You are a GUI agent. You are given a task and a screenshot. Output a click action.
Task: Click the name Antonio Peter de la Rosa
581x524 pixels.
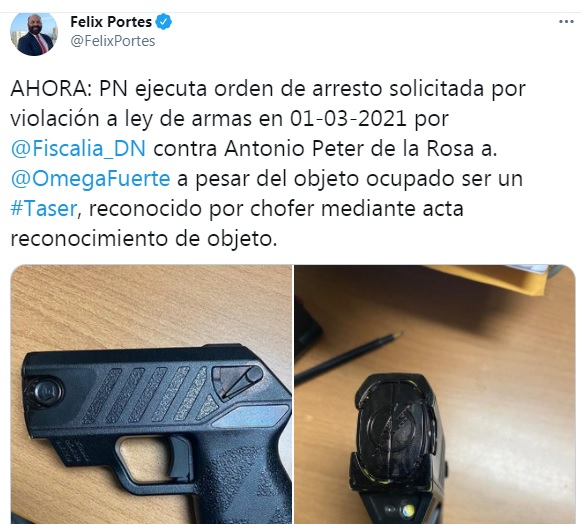350,149
